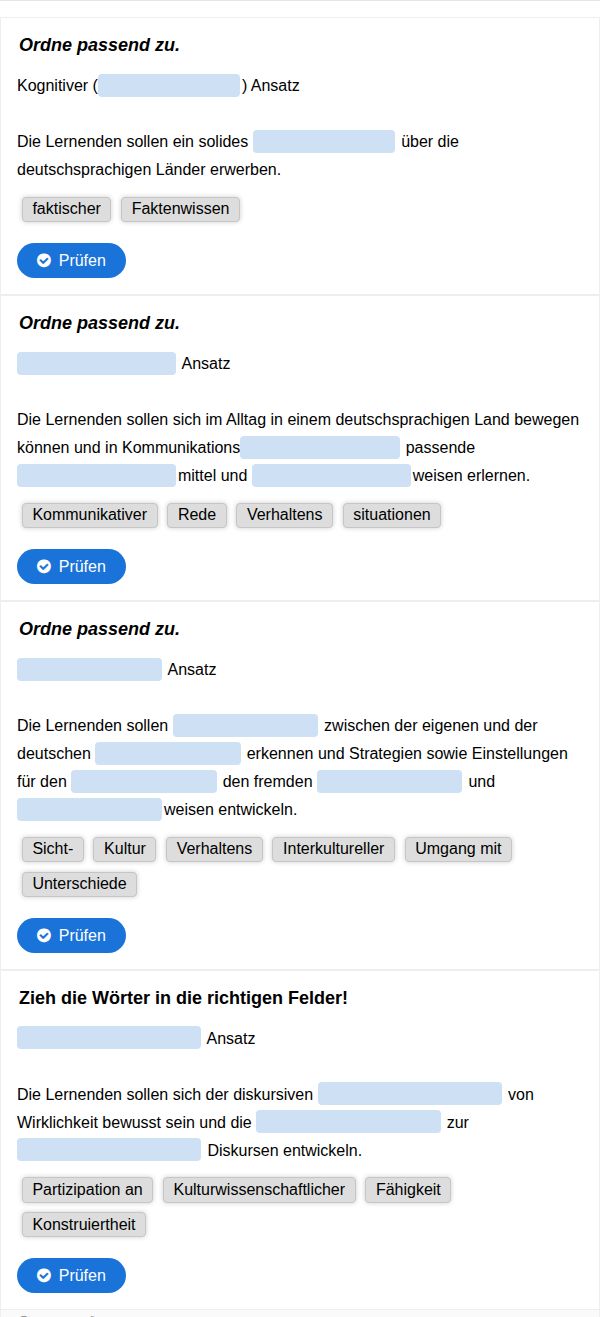The width and height of the screenshot is (600, 1317).
Task: Choose the 'Rede' word chip
Action: click(x=197, y=515)
